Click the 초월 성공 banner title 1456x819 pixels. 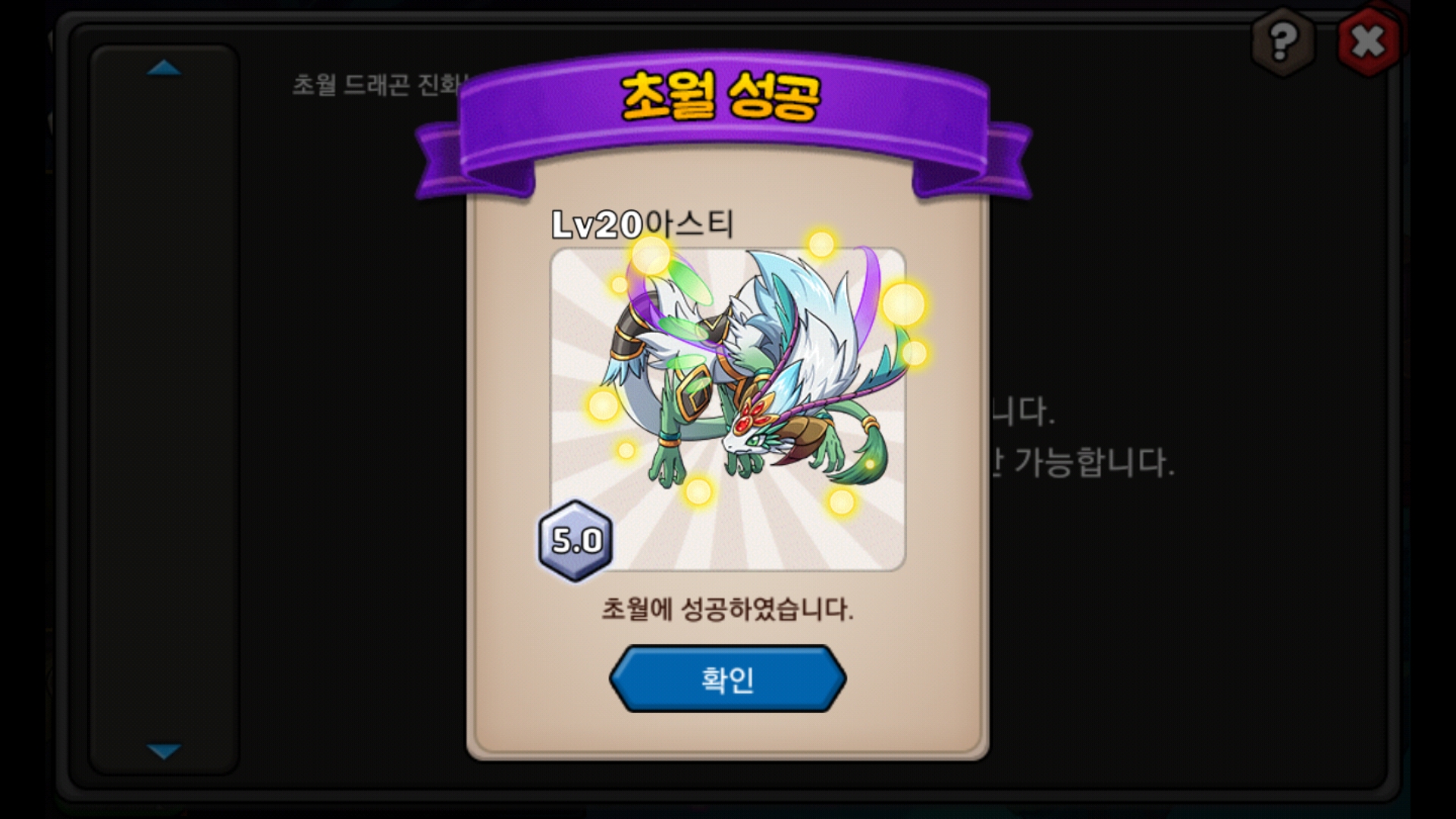pos(720,97)
